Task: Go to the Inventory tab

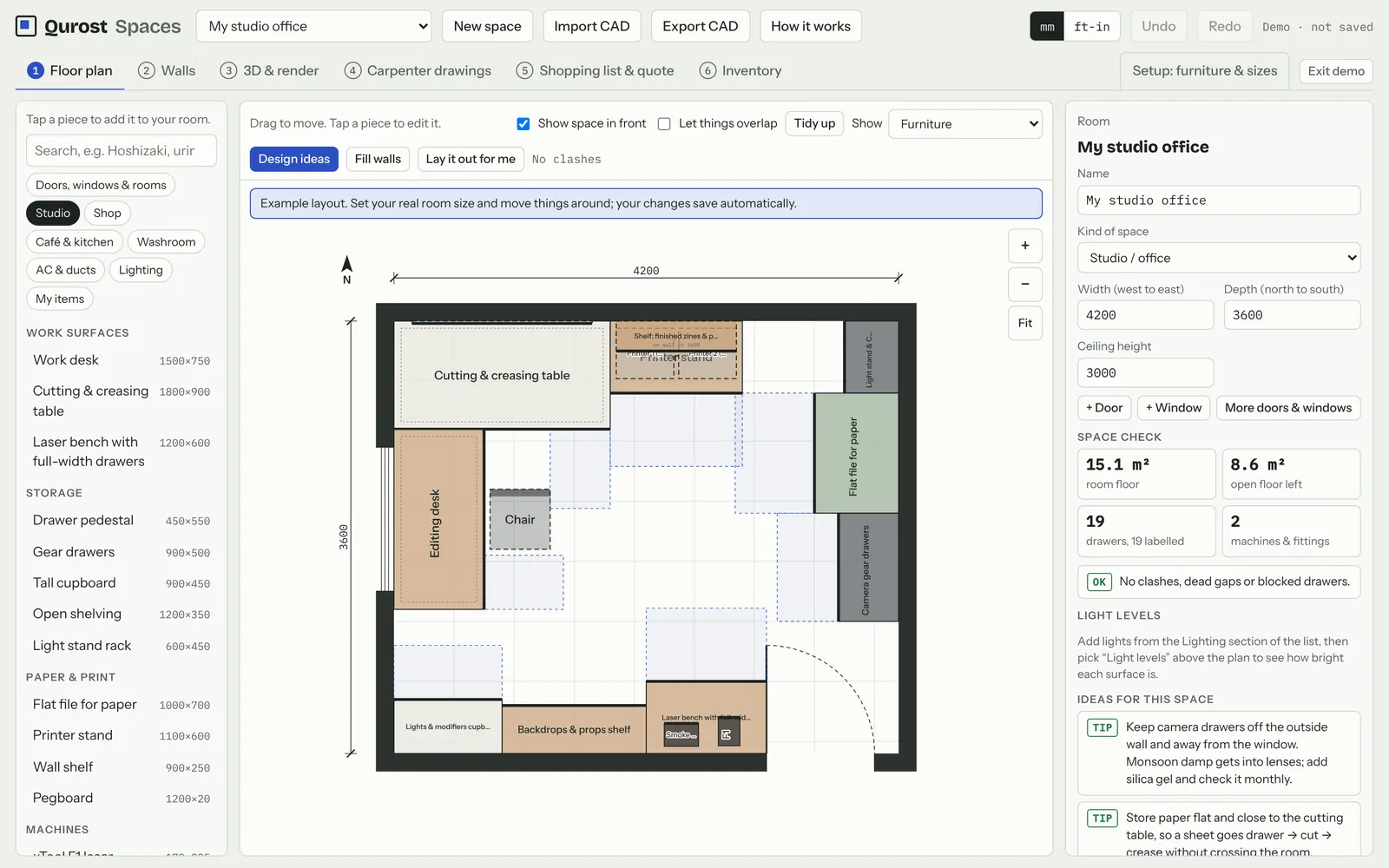Action: click(741, 70)
